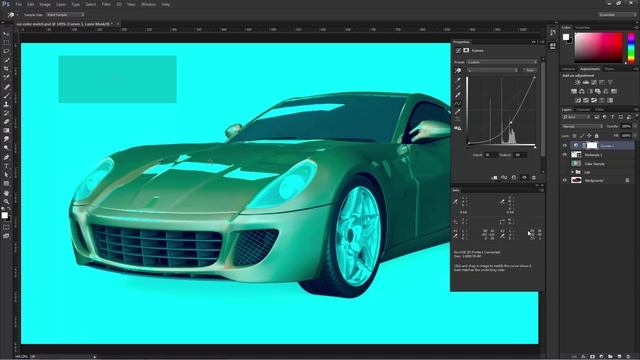Pick the white point eyedropper in Curves

coord(458,95)
